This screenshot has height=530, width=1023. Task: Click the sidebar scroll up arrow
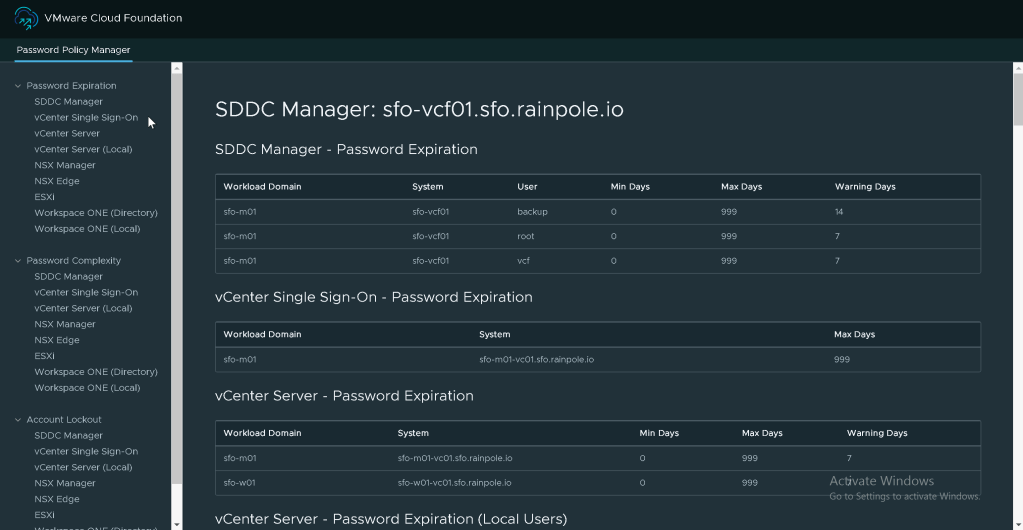point(177,69)
